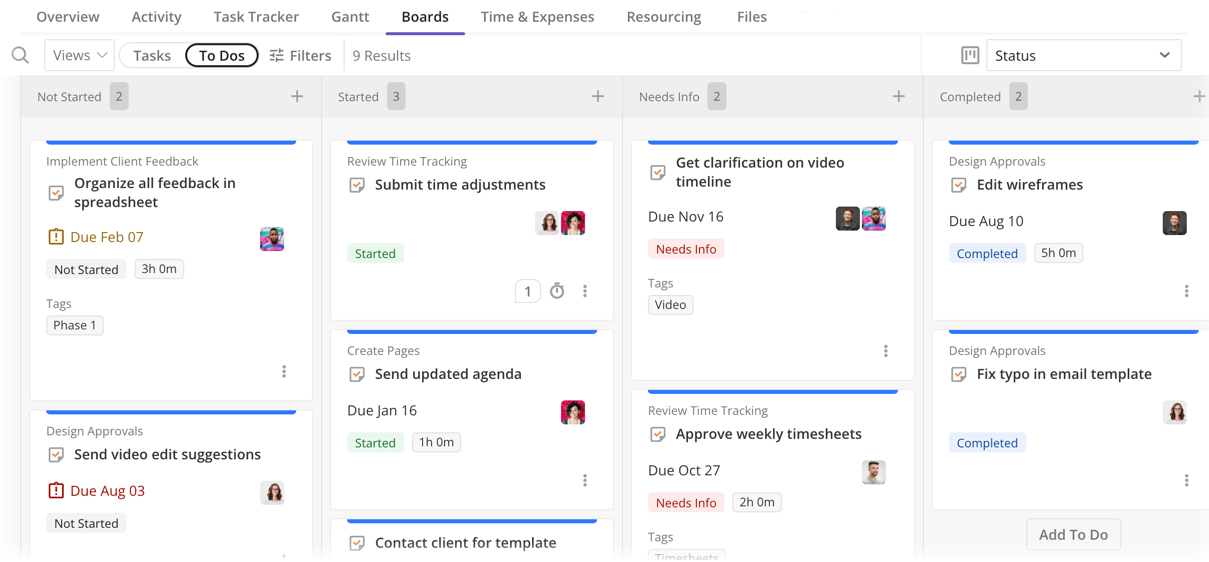
Task: Open options menu for Edit wireframes card
Action: click(x=1186, y=291)
